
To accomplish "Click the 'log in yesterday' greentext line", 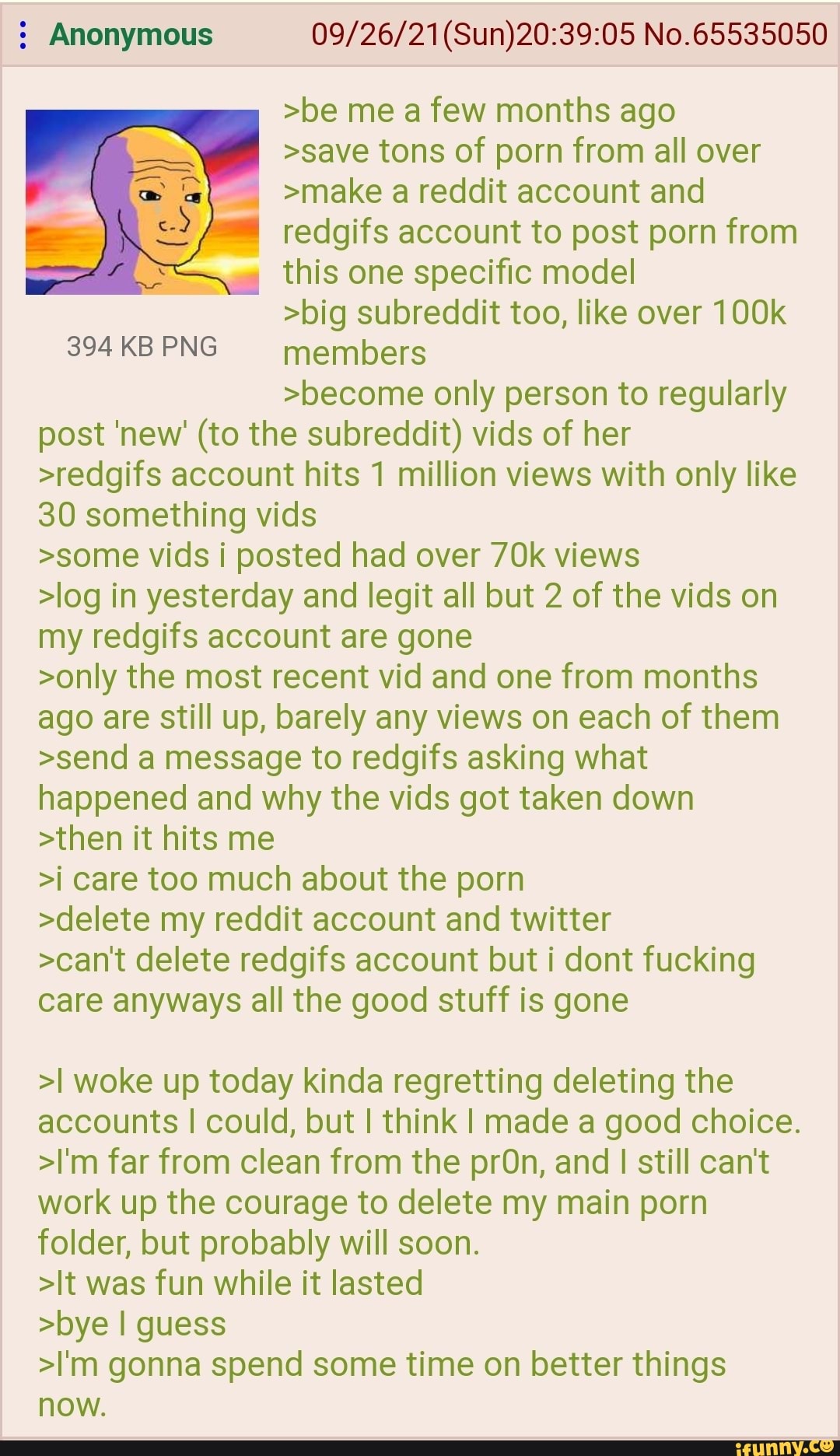I will tap(408, 616).
